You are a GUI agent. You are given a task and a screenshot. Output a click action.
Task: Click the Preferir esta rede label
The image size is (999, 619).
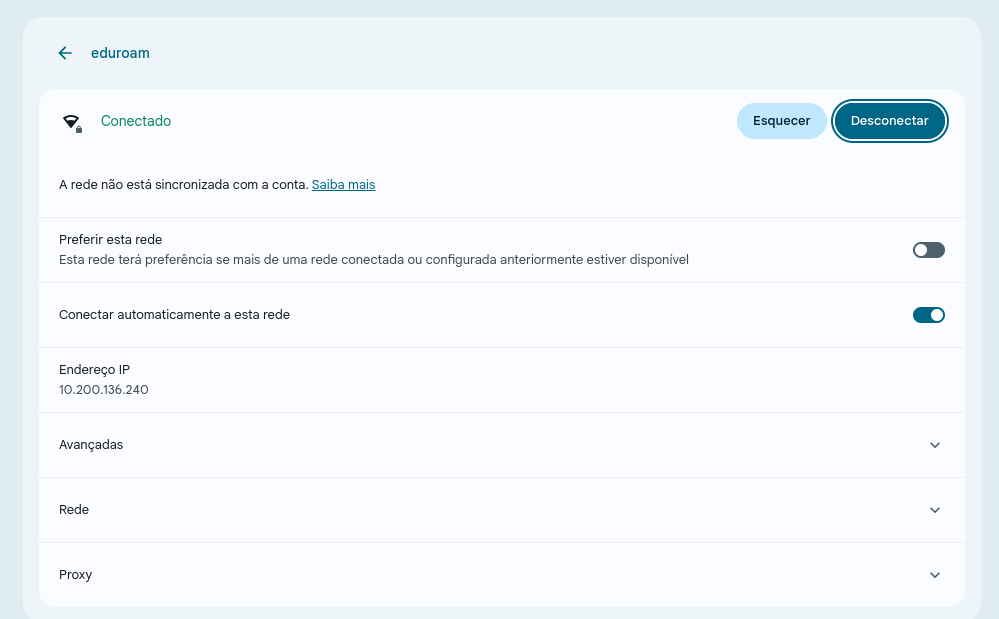tap(111, 240)
